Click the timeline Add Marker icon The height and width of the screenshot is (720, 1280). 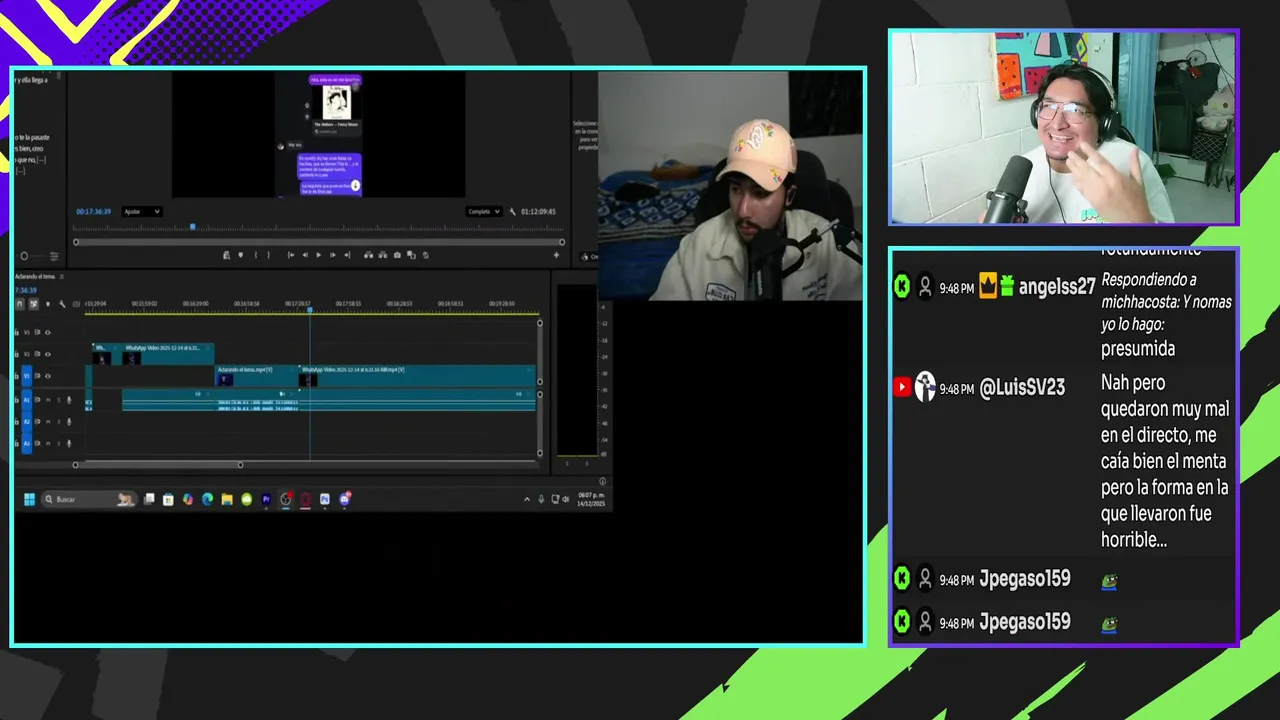(48, 304)
